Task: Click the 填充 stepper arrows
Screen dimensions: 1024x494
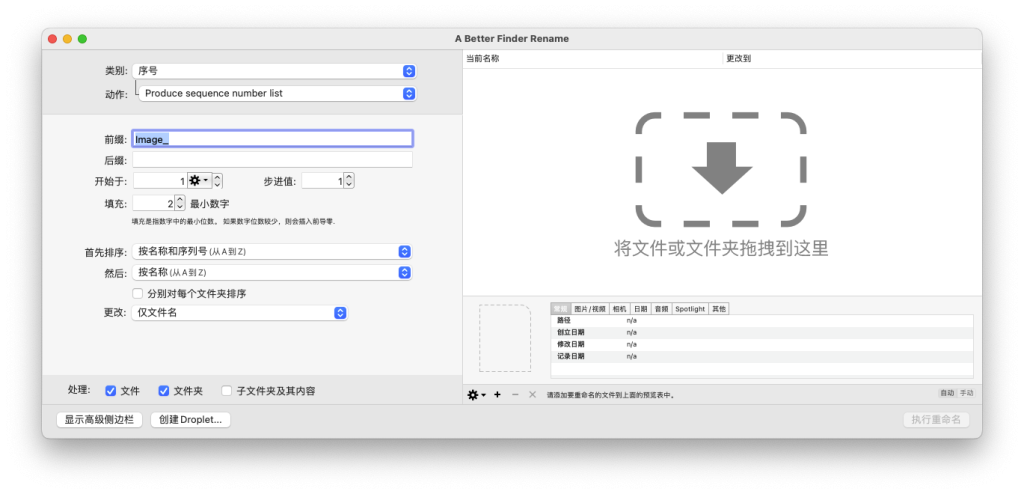Action: tap(180, 203)
